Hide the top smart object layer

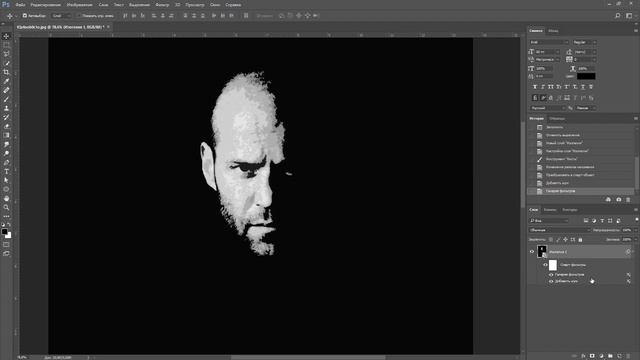click(532, 252)
